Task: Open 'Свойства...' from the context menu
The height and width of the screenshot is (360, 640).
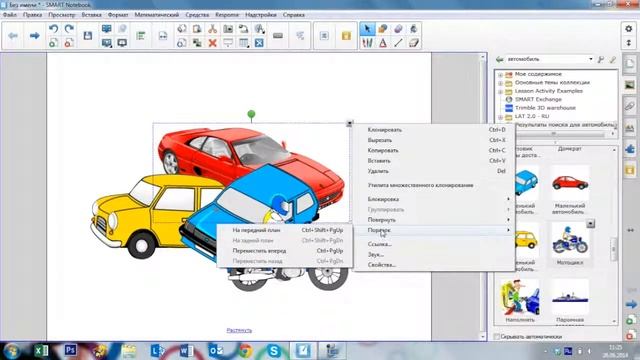Action: pos(434,265)
